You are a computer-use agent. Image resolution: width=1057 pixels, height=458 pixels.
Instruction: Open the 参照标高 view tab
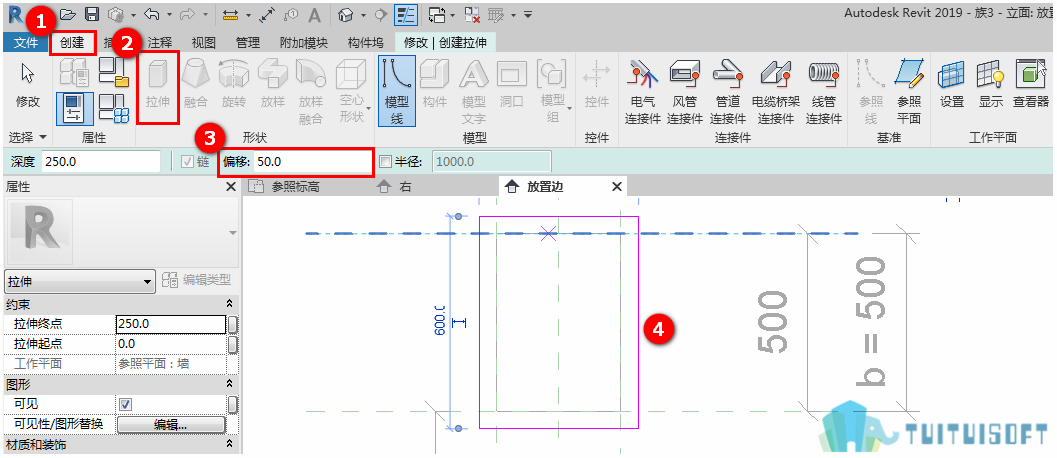coord(295,188)
